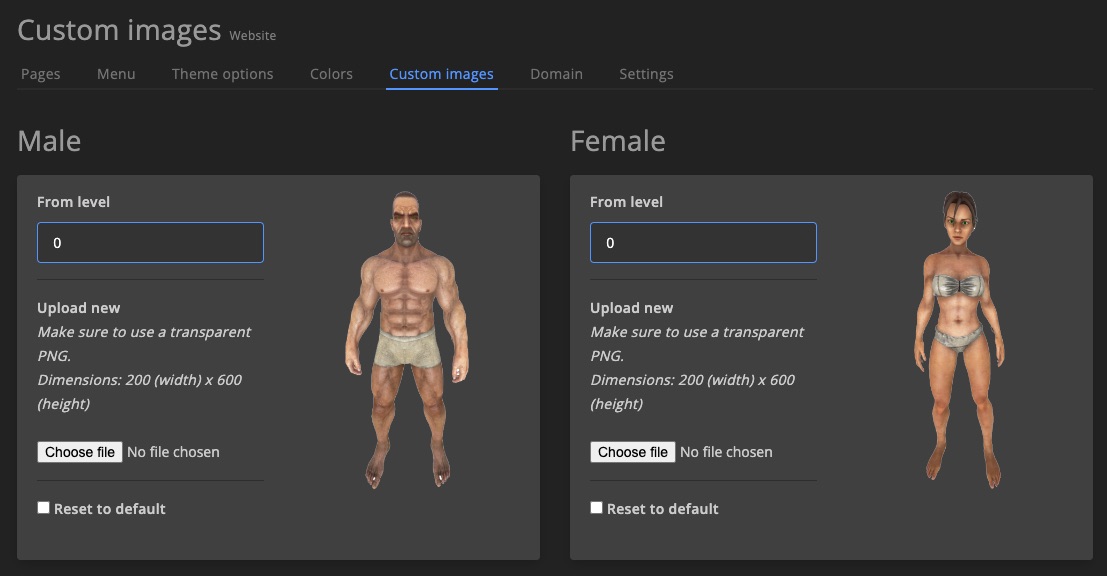The width and height of the screenshot is (1107, 576).
Task: Select the active Custom images tab
Action: [x=441, y=73]
